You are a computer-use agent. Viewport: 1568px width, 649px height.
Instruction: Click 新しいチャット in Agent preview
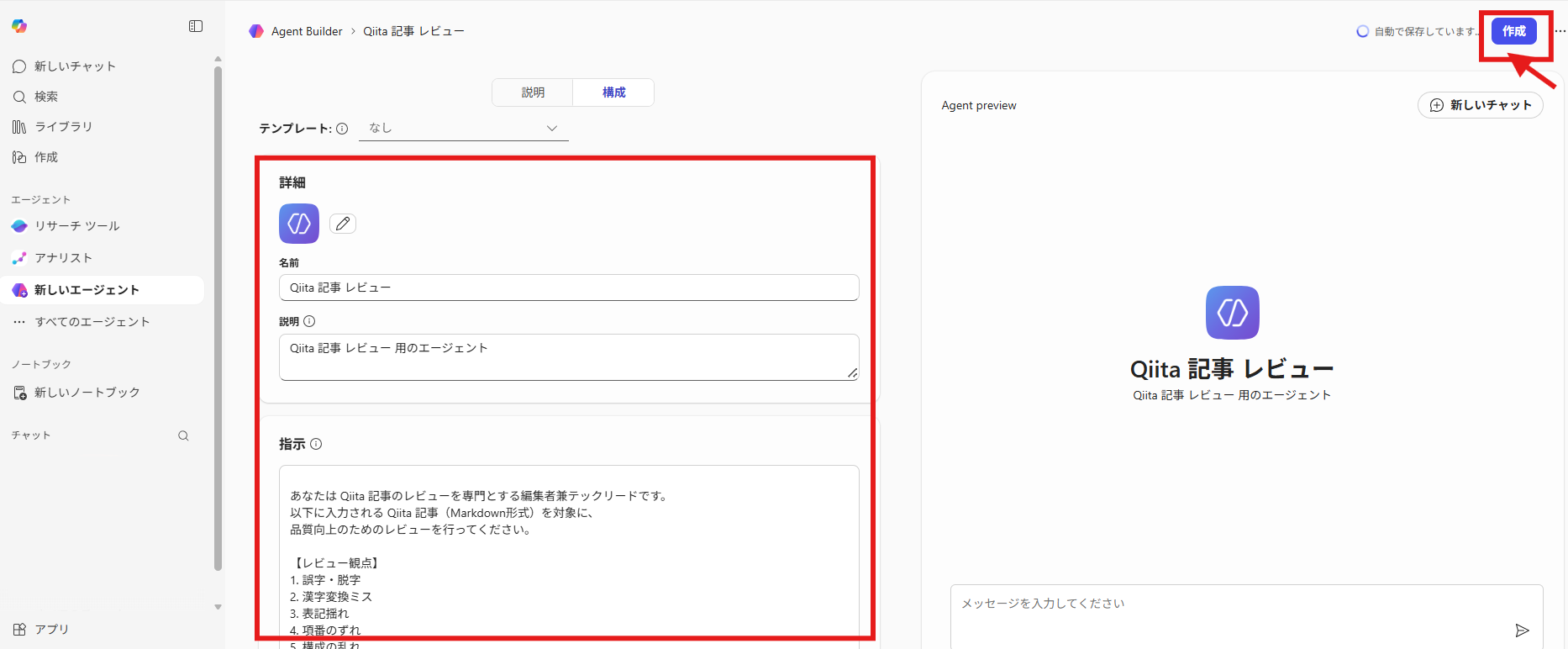1481,105
